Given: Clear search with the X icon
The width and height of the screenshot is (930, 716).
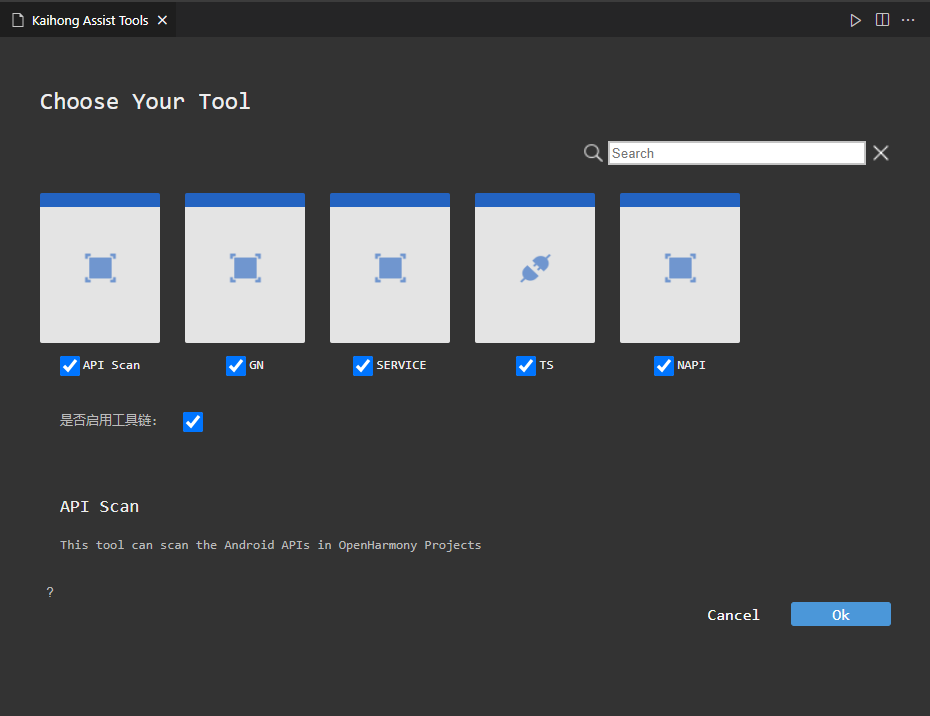Looking at the screenshot, I should (x=881, y=153).
